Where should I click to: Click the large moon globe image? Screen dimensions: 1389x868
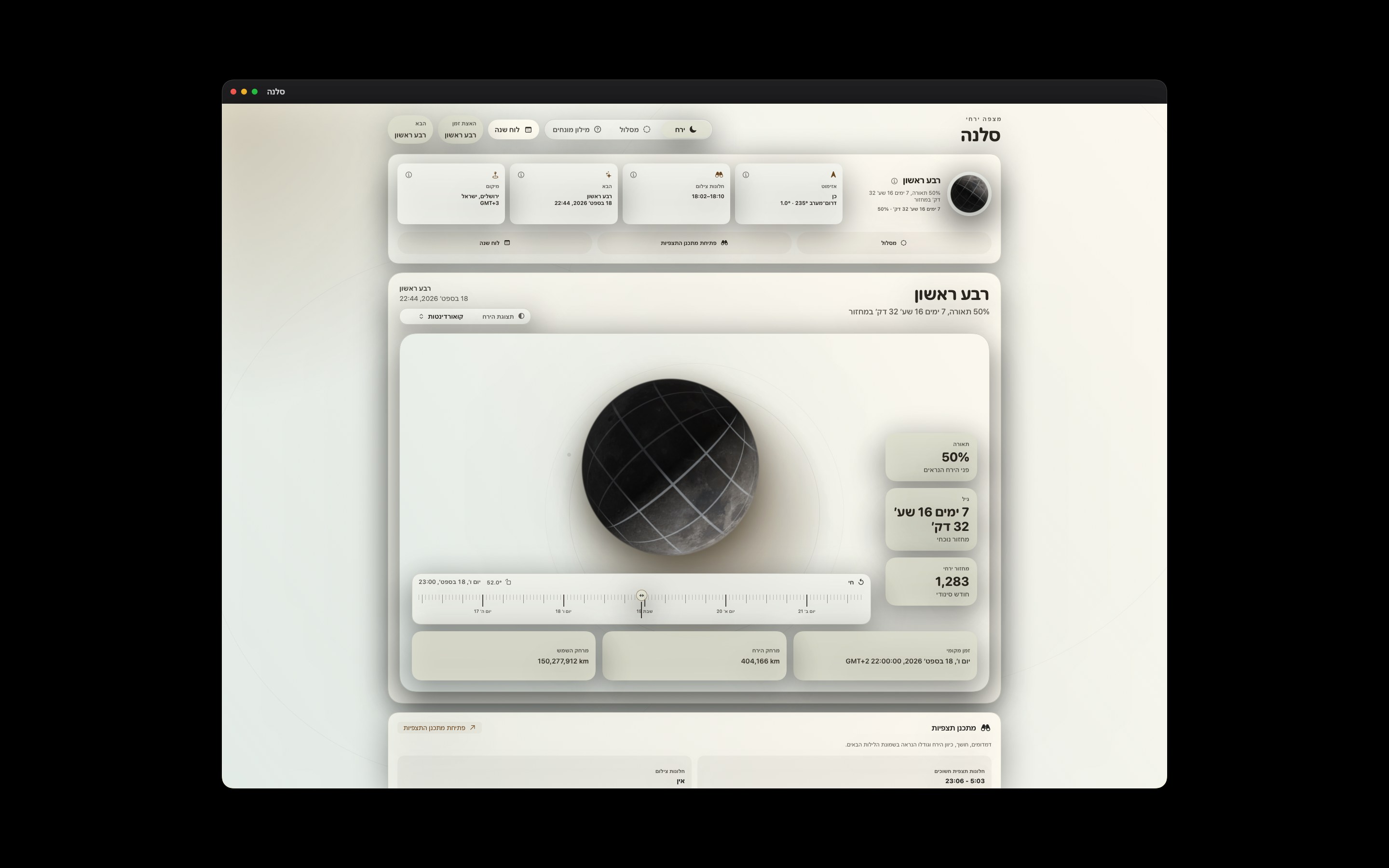(670, 467)
